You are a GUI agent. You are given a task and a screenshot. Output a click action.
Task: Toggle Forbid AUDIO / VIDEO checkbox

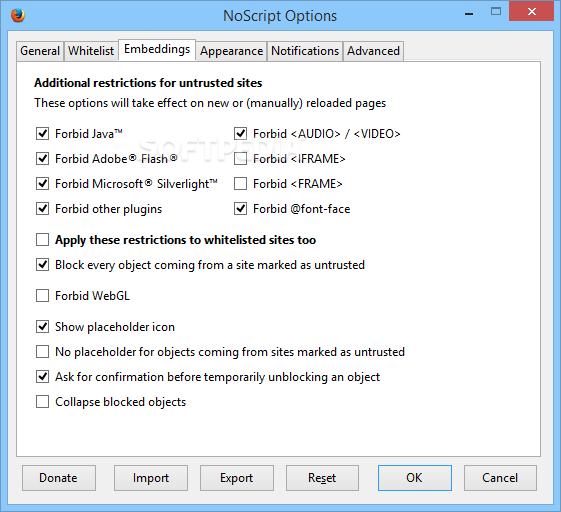tap(240, 133)
